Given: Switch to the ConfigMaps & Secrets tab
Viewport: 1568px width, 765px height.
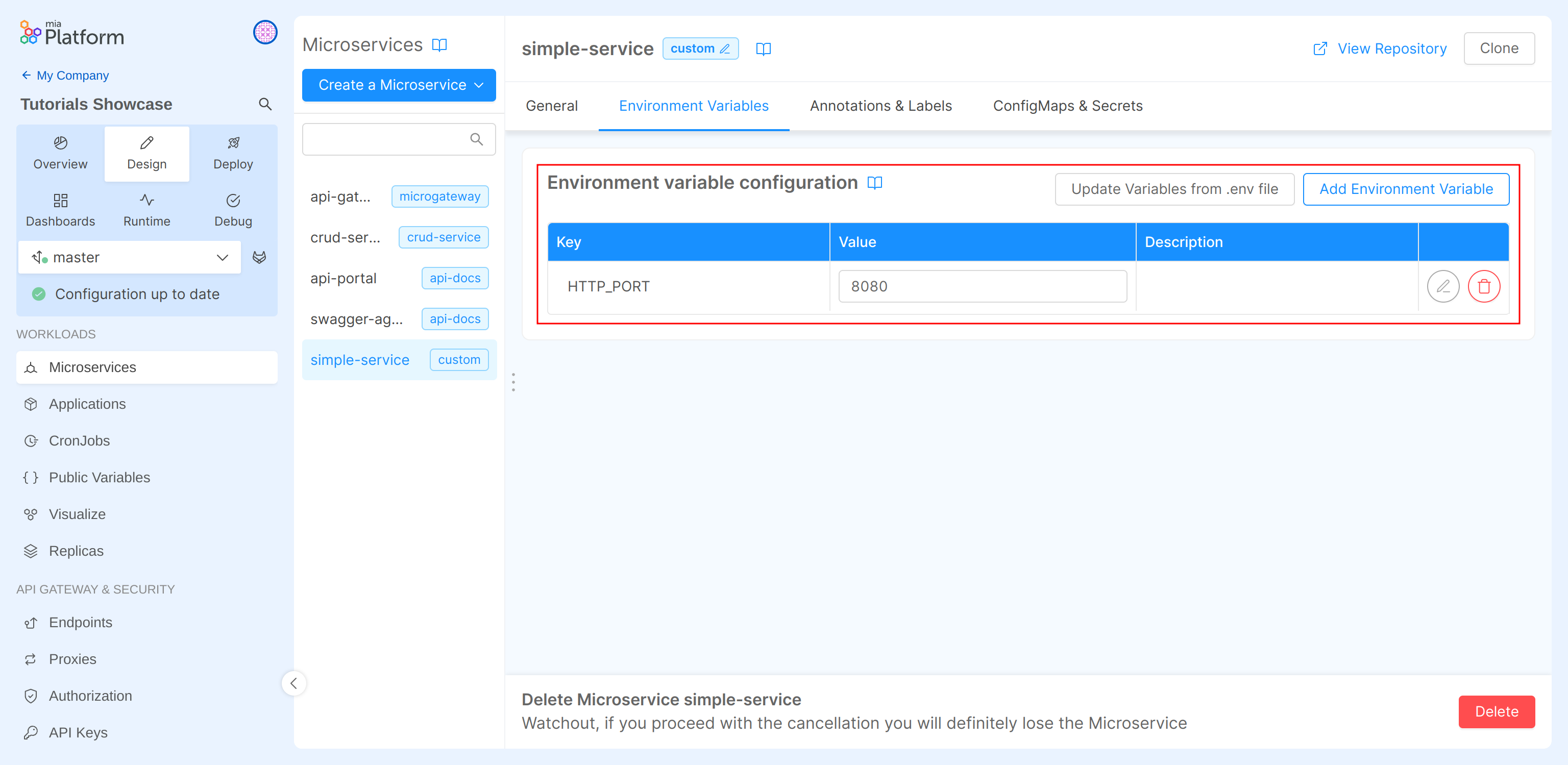Looking at the screenshot, I should (1068, 105).
